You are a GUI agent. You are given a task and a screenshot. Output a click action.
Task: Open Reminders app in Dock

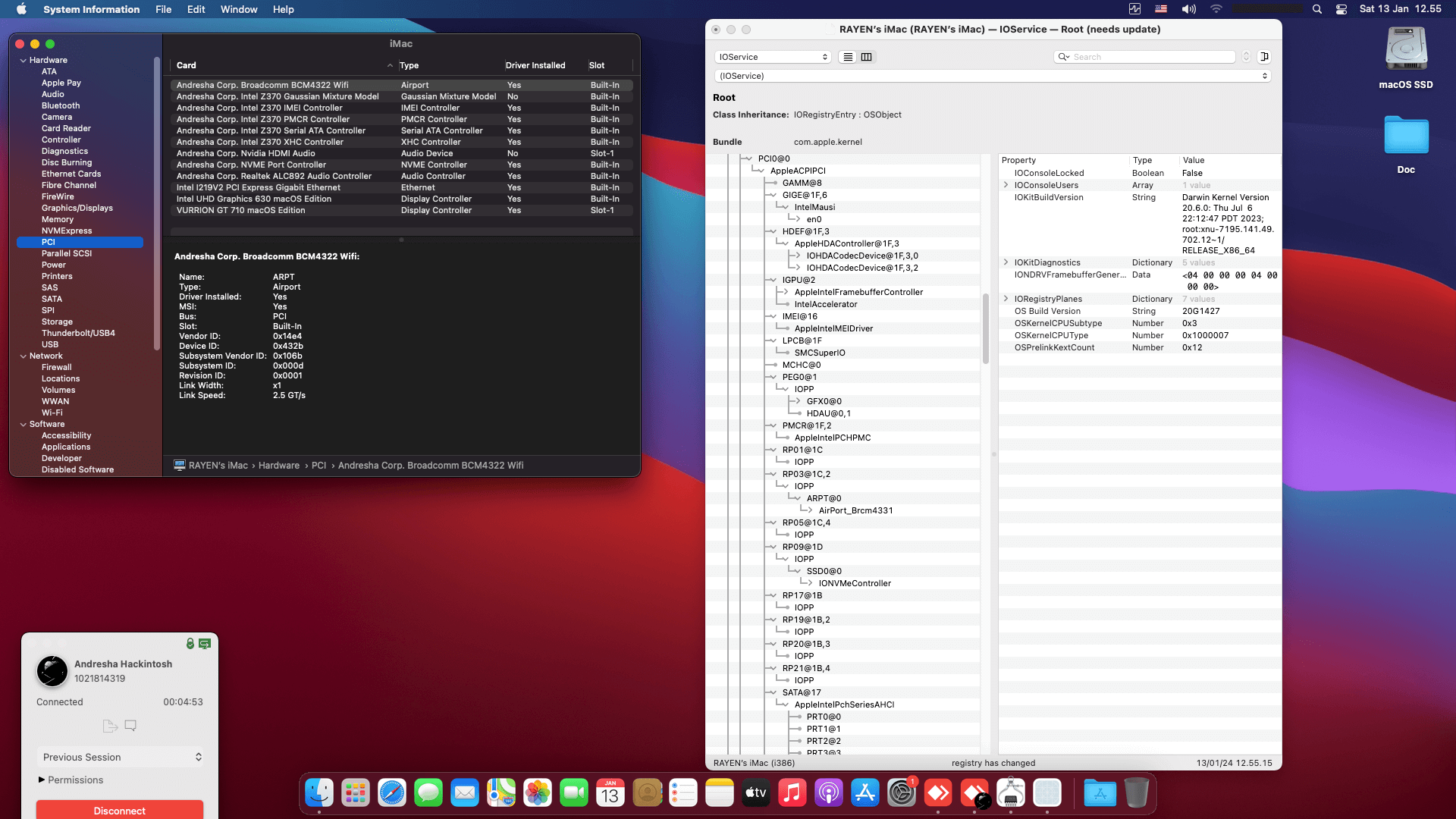click(683, 793)
